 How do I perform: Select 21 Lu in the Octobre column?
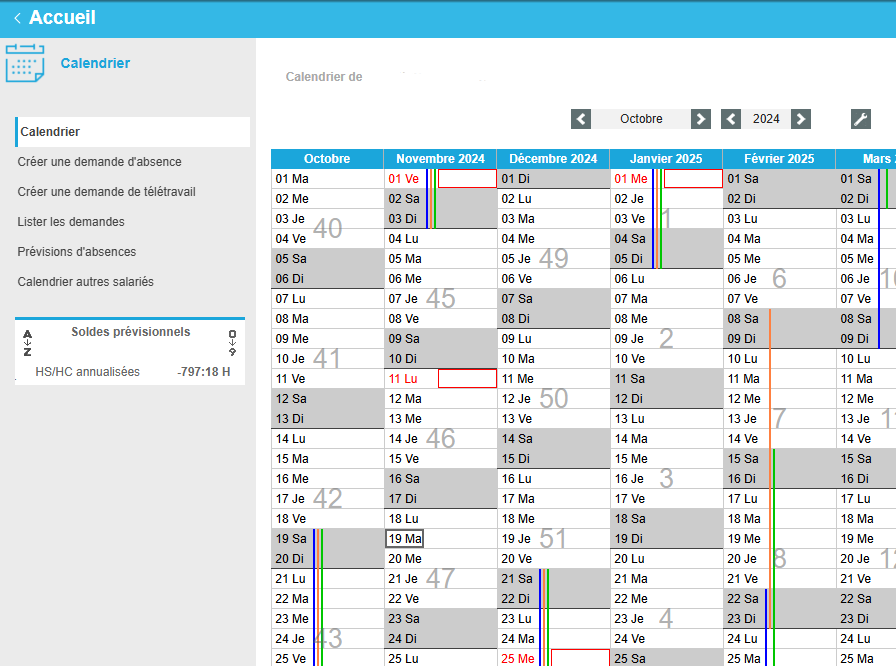pos(327,579)
